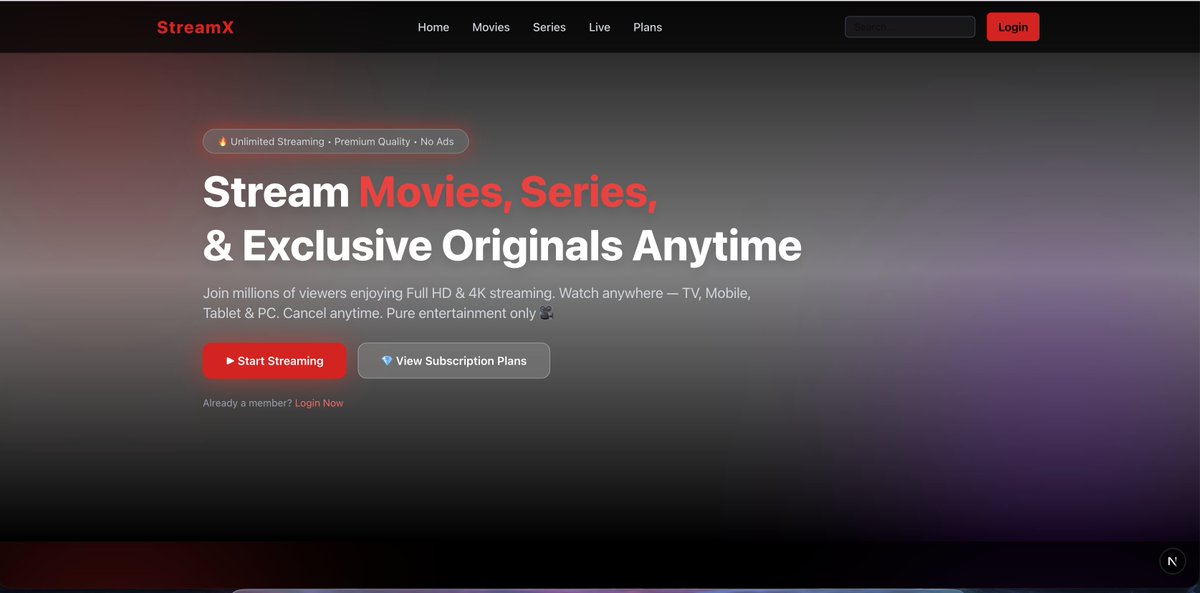Go to the Movies section
The height and width of the screenshot is (593, 1200).
point(491,27)
